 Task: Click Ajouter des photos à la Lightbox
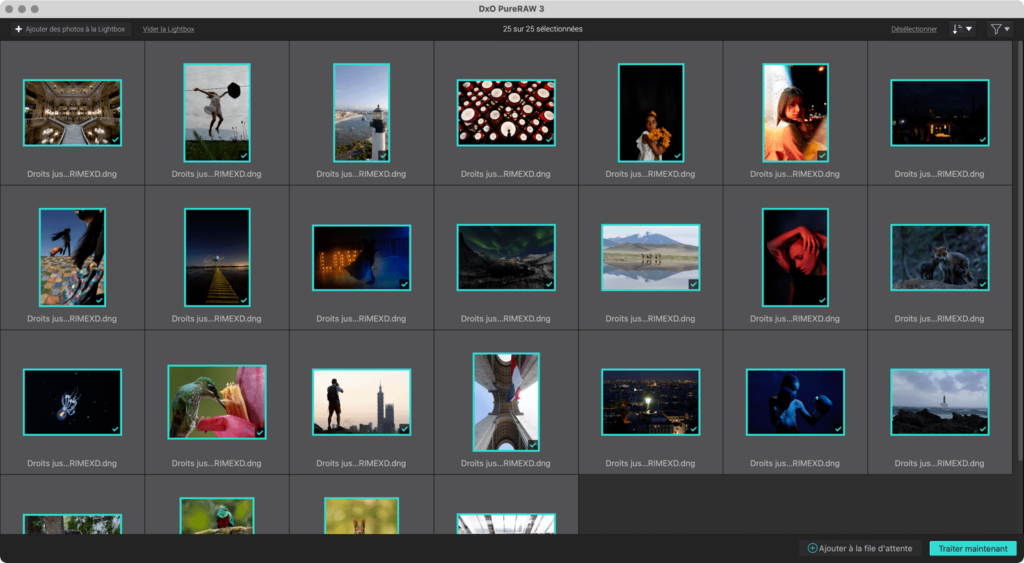[x=70, y=29]
